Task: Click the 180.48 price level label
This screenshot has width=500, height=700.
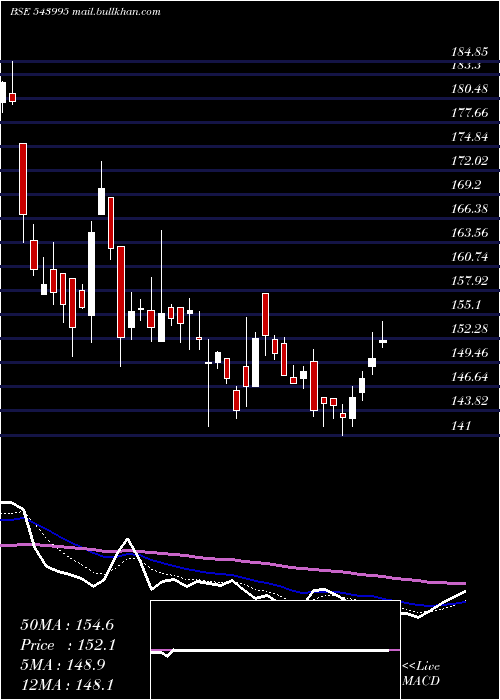Action: pos(469,89)
